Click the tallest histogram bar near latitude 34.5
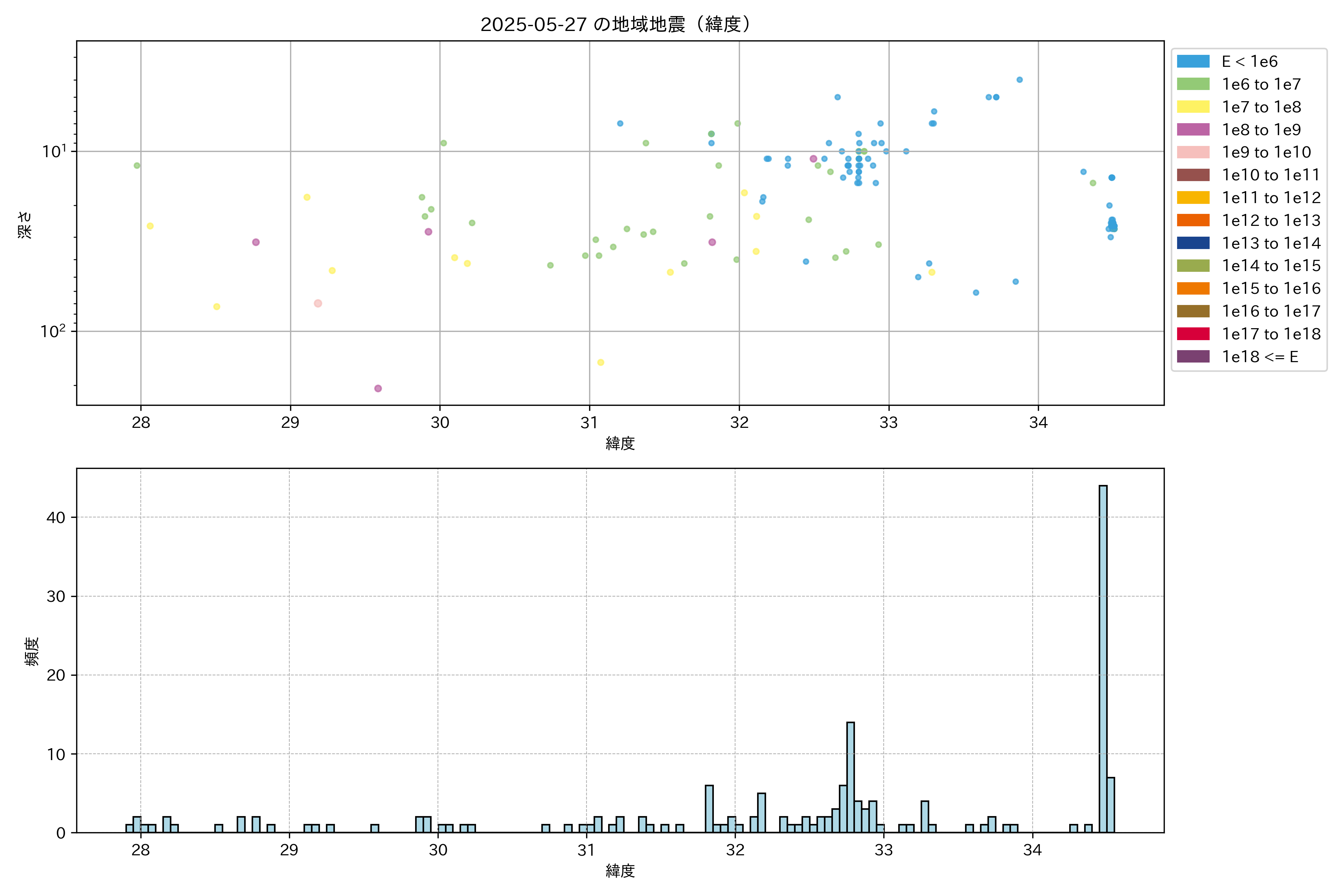 tap(1103, 657)
